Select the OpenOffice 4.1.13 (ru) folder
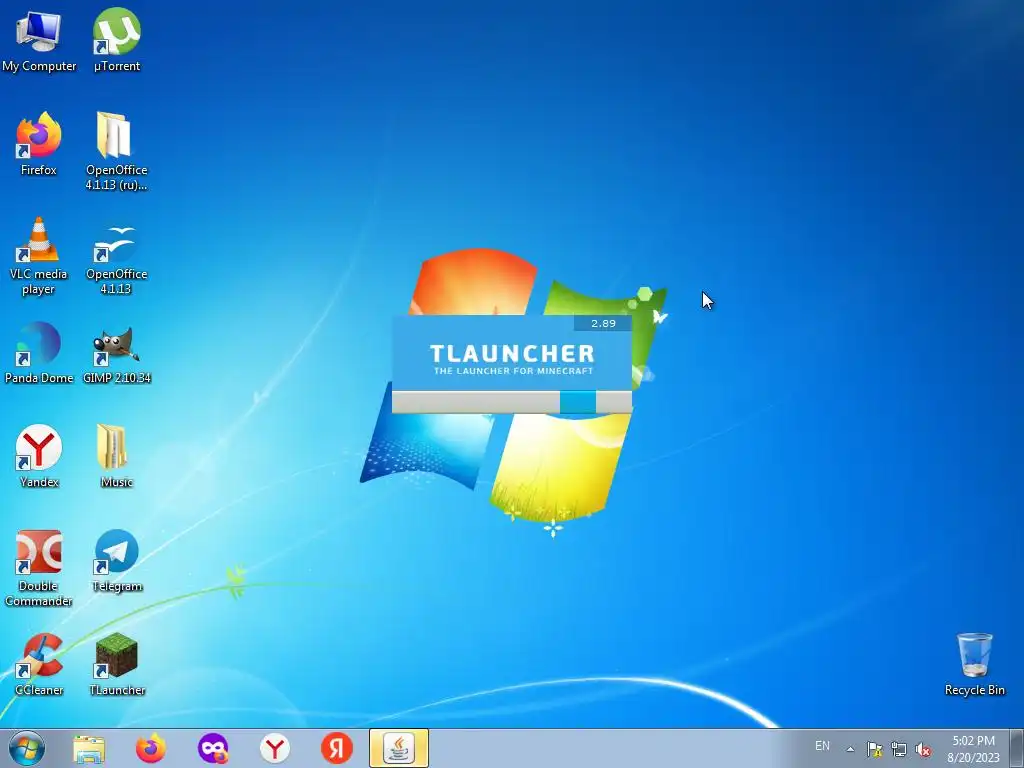This screenshot has width=1024, height=768. [x=116, y=152]
